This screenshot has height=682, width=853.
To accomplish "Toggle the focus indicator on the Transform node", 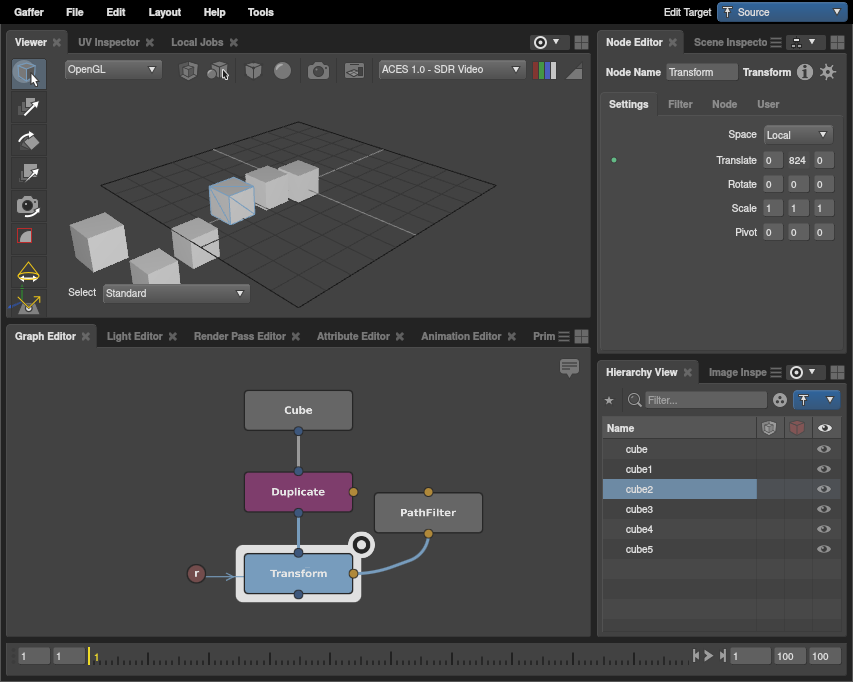I will (361, 544).
